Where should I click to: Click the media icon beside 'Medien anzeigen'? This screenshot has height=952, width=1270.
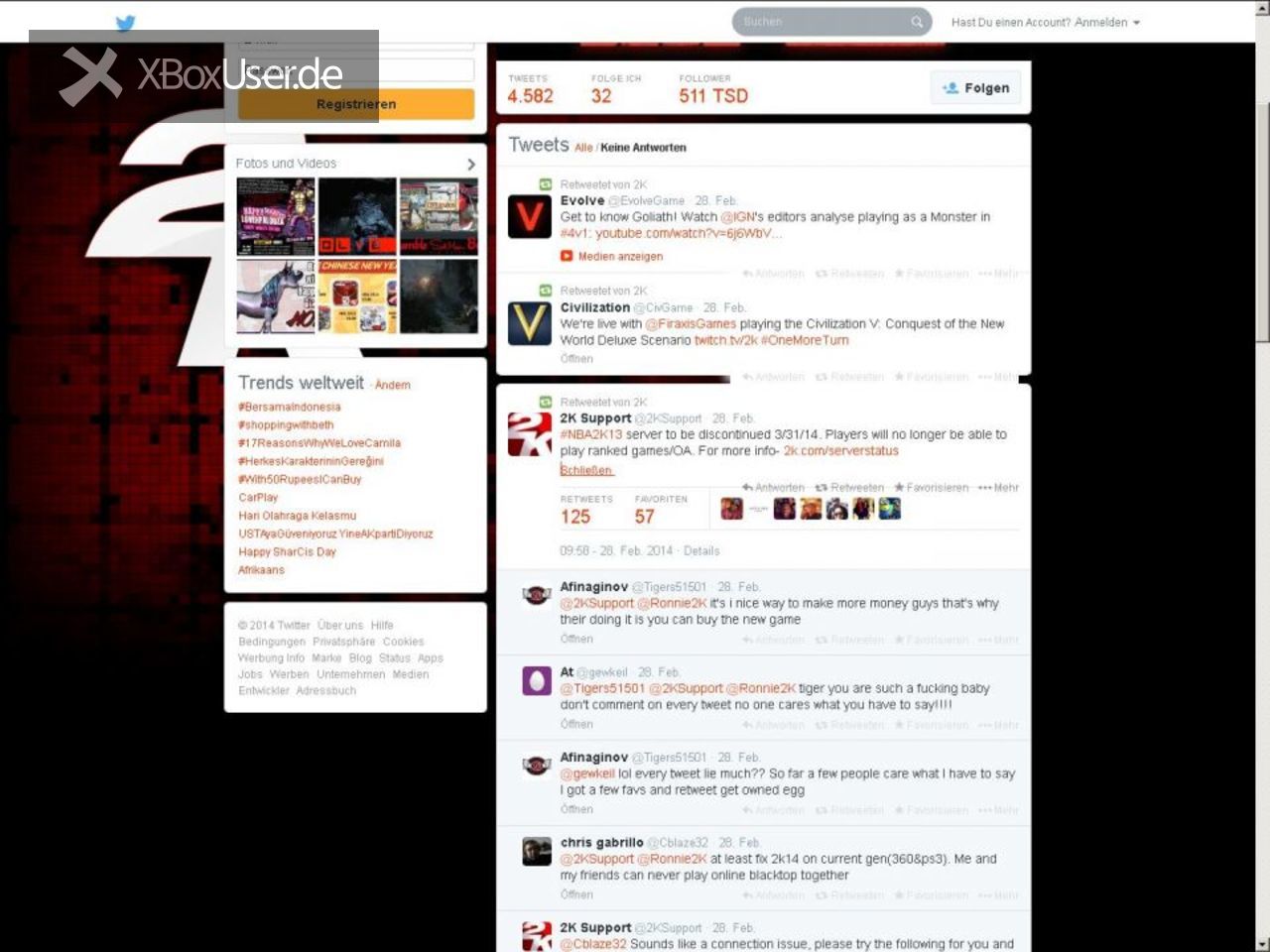click(567, 256)
